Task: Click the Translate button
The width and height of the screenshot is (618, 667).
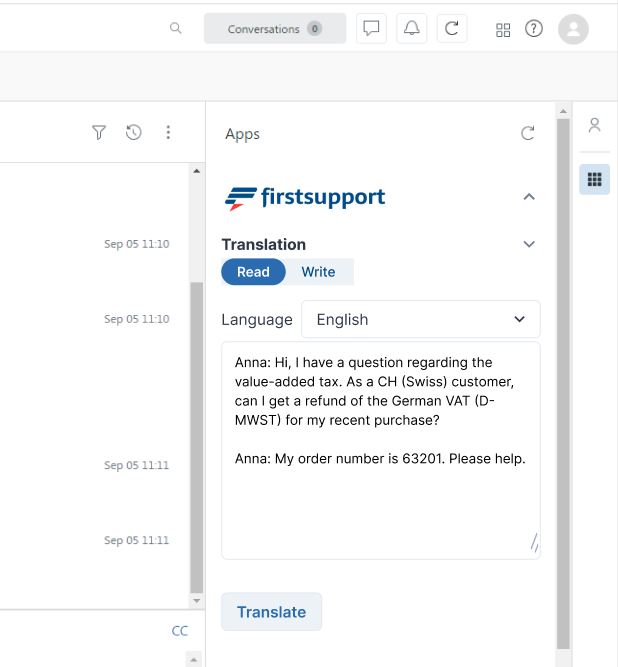Action: 271,612
